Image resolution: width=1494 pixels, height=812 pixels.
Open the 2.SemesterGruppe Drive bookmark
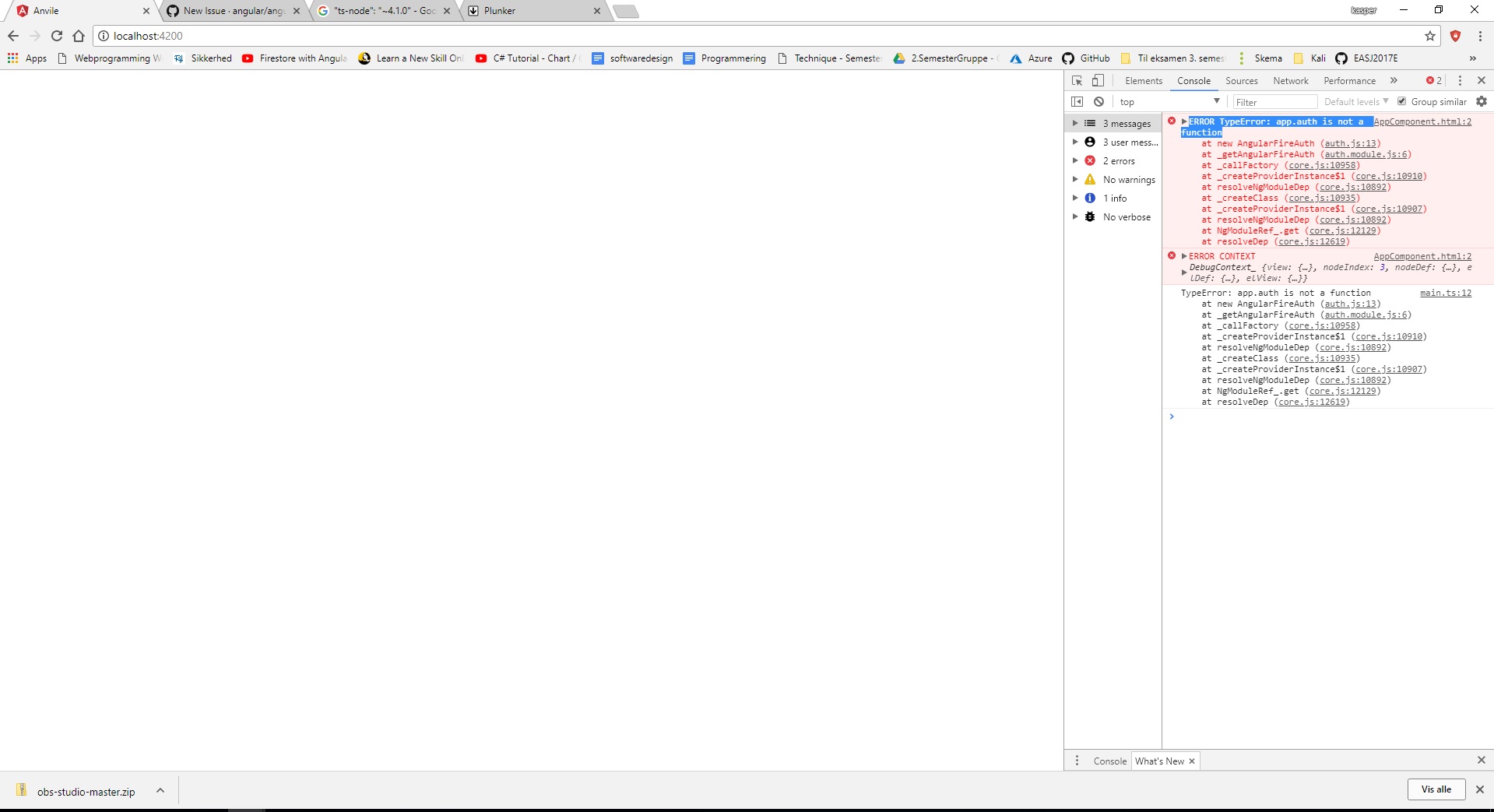tap(946, 58)
